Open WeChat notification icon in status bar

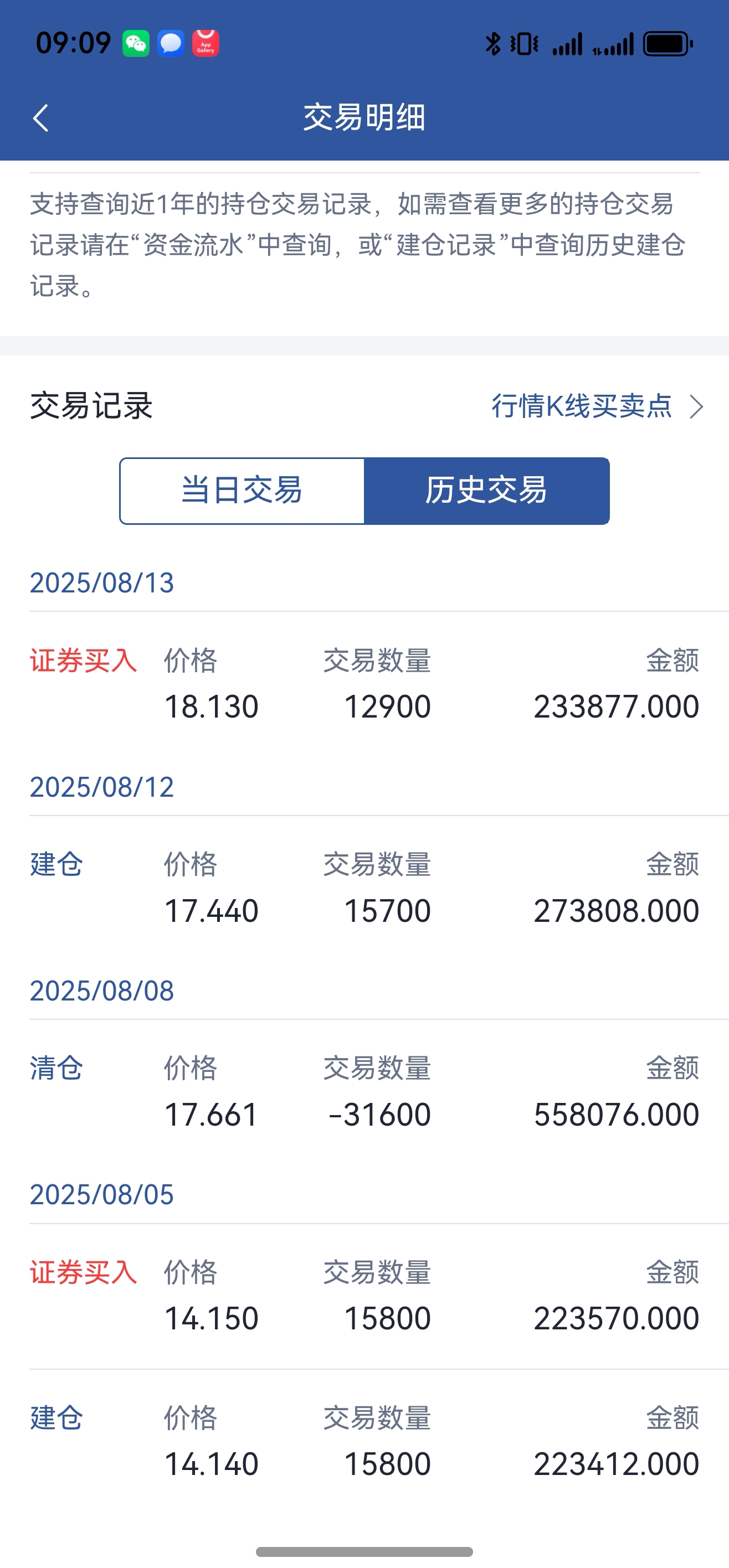point(136,44)
